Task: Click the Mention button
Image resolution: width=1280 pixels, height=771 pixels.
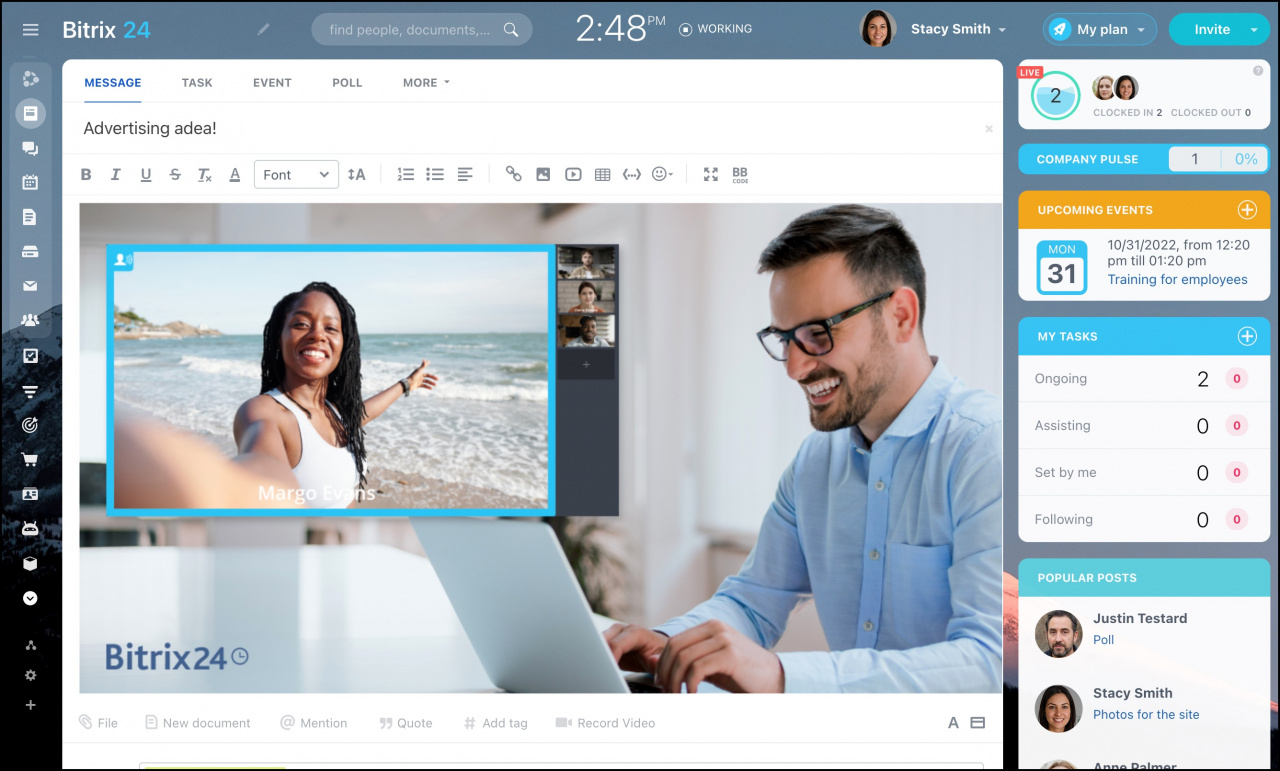Action: click(314, 723)
